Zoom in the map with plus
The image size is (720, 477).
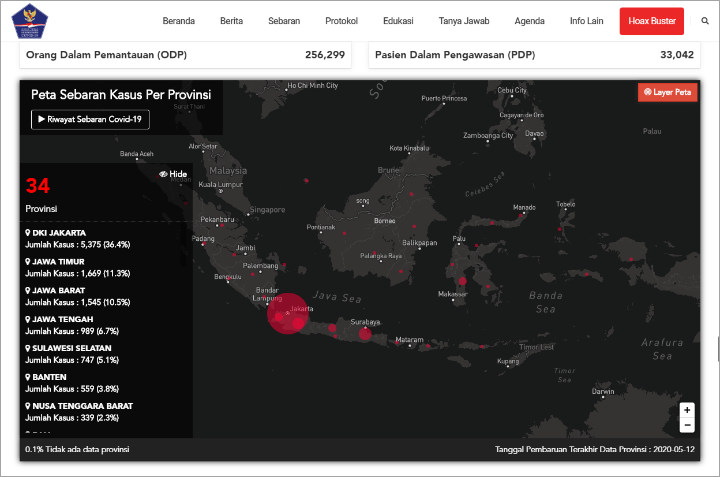[687, 410]
